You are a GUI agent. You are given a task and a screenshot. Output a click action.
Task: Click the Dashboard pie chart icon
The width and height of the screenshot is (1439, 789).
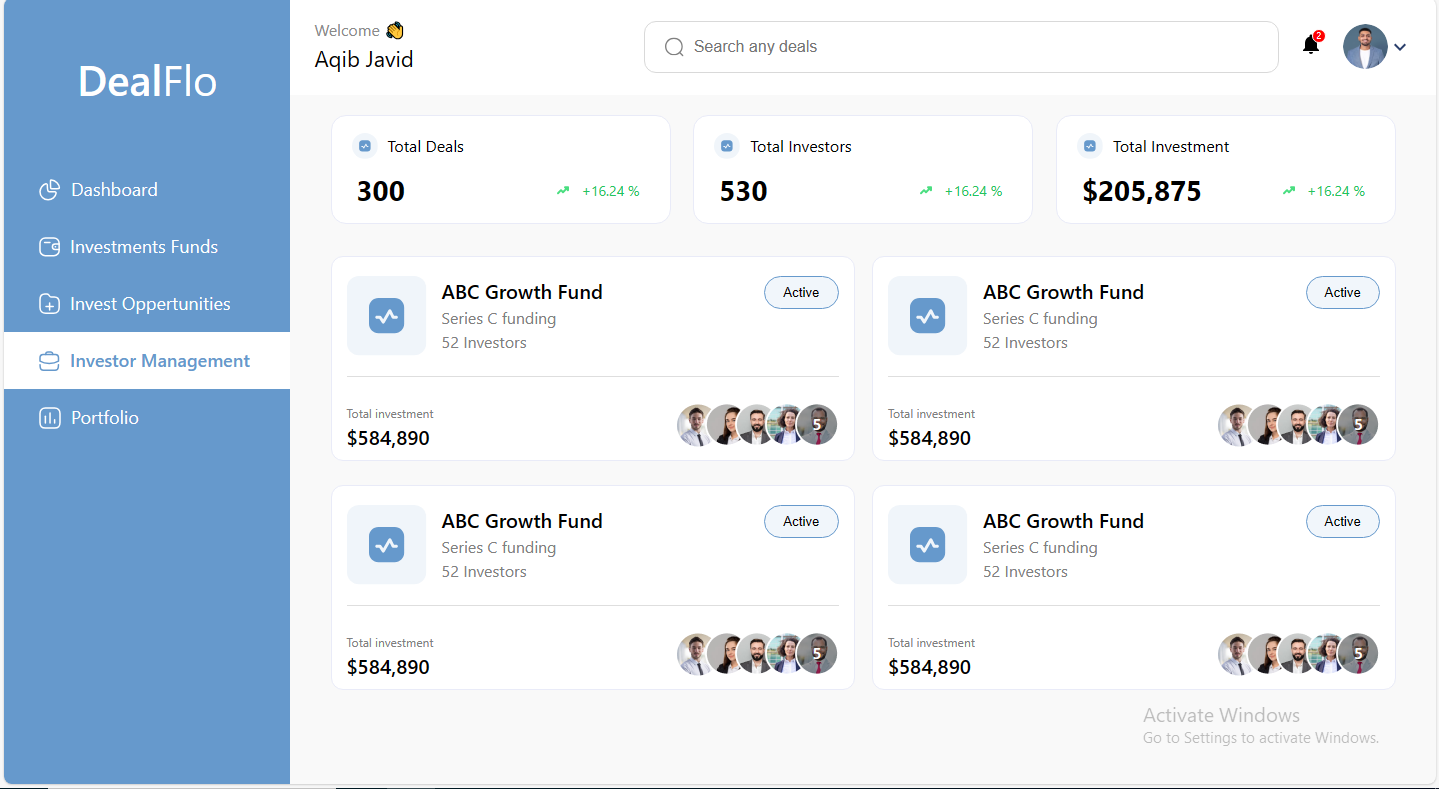[49, 190]
